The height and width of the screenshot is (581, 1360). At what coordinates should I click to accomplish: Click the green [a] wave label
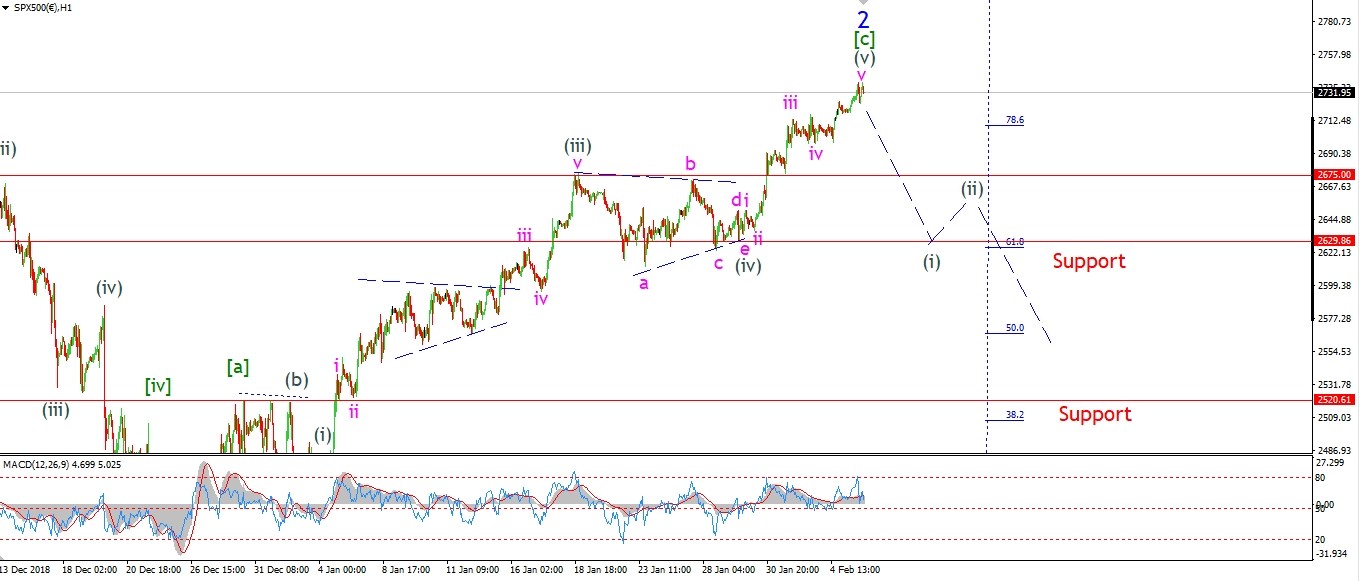click(237, 368)
